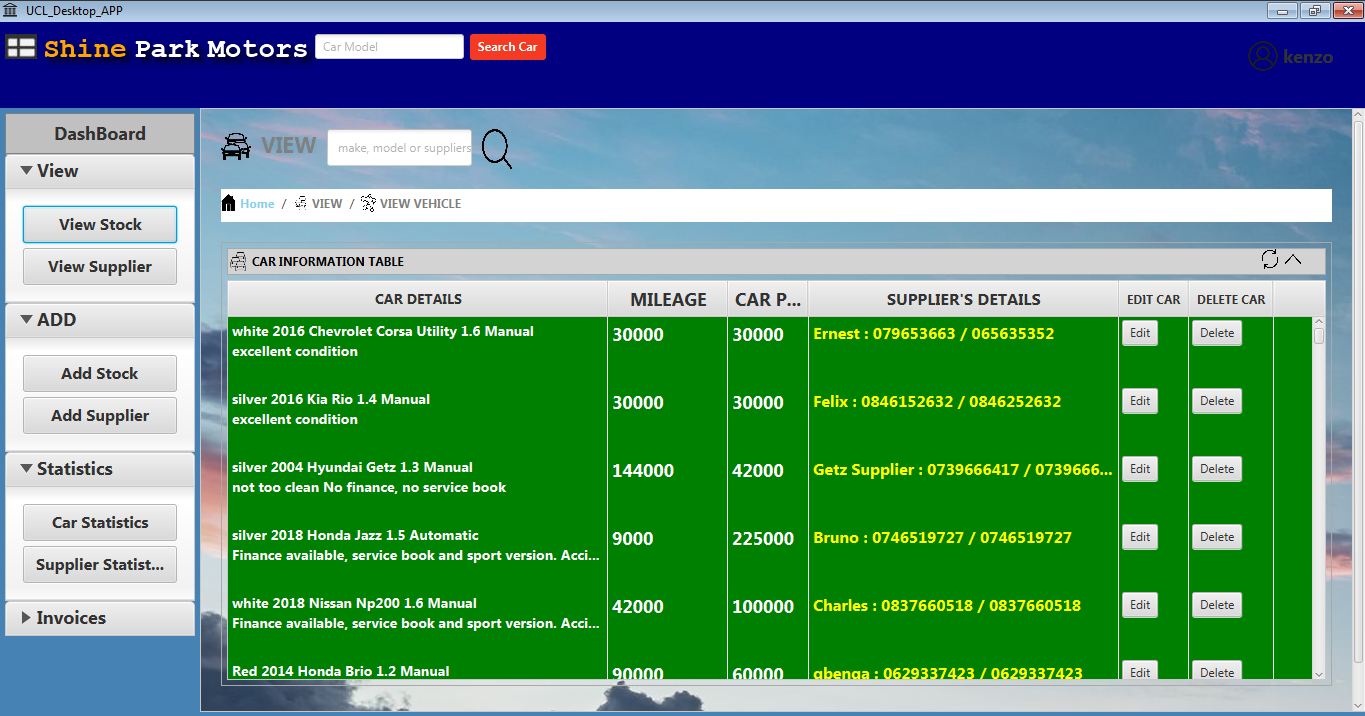Viewport: 1365px width, 716px height.
Task: Edit the Hyundai Getz row
Action: [1140, 469]
